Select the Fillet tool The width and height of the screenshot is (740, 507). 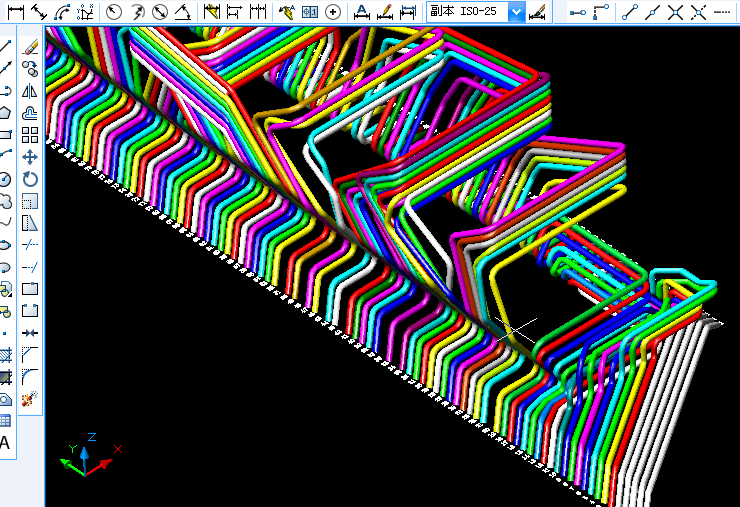pyautogui.click(x=30, y=377)
